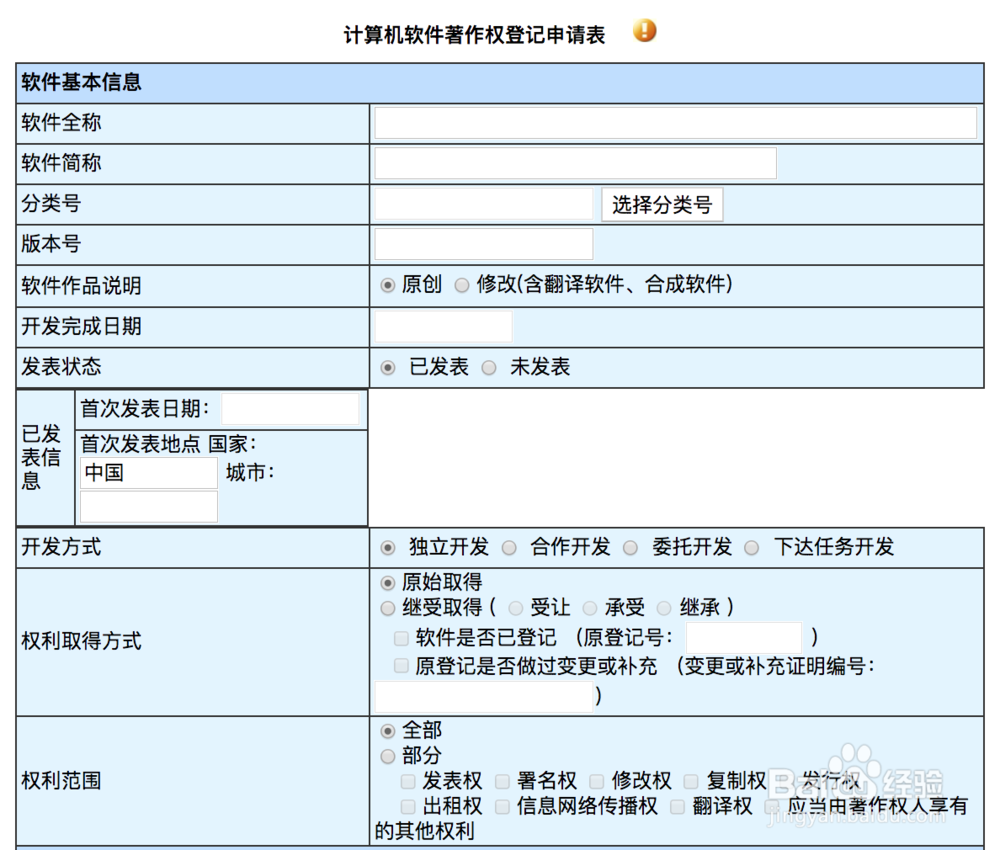The image size is (1000, 850).
Task: Click the 权利取得方式 row label
Action: tap(81, 641)
